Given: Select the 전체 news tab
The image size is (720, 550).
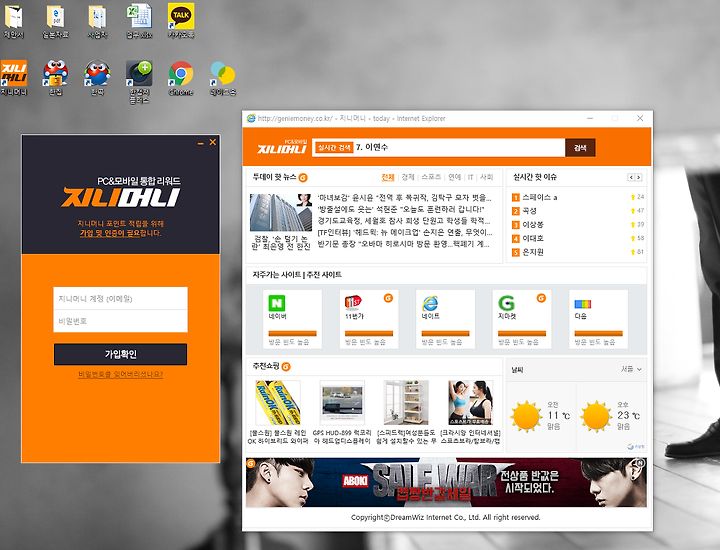Looking at the screenshot, I should (388, 177).
